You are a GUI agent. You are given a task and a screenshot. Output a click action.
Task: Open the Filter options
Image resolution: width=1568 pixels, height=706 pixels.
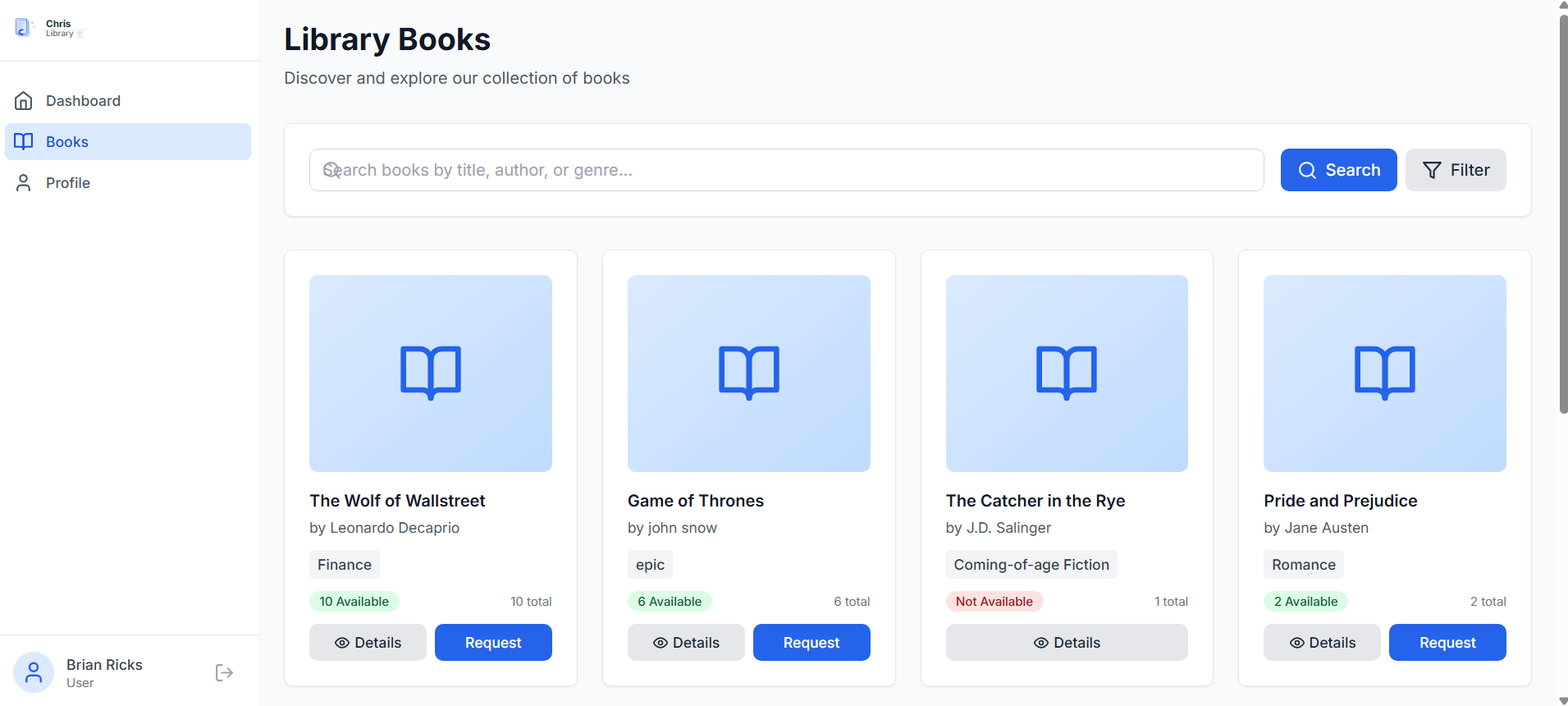pyautogui.click(x=1456, y=170)
